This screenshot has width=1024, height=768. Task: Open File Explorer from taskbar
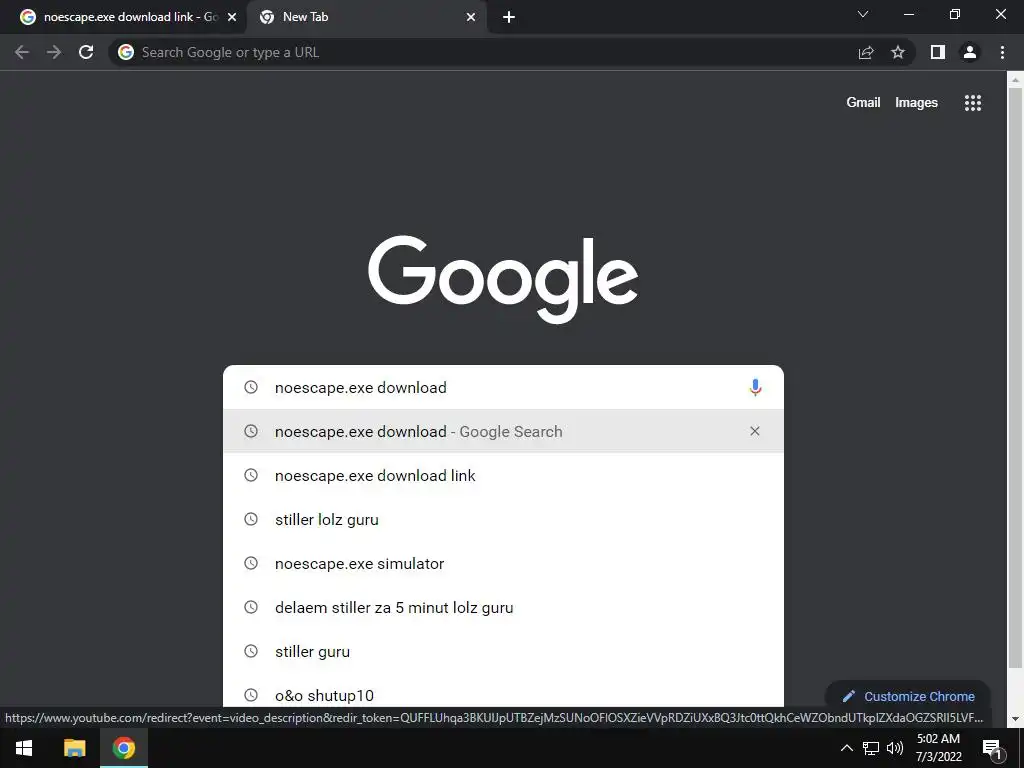[74, 748]
